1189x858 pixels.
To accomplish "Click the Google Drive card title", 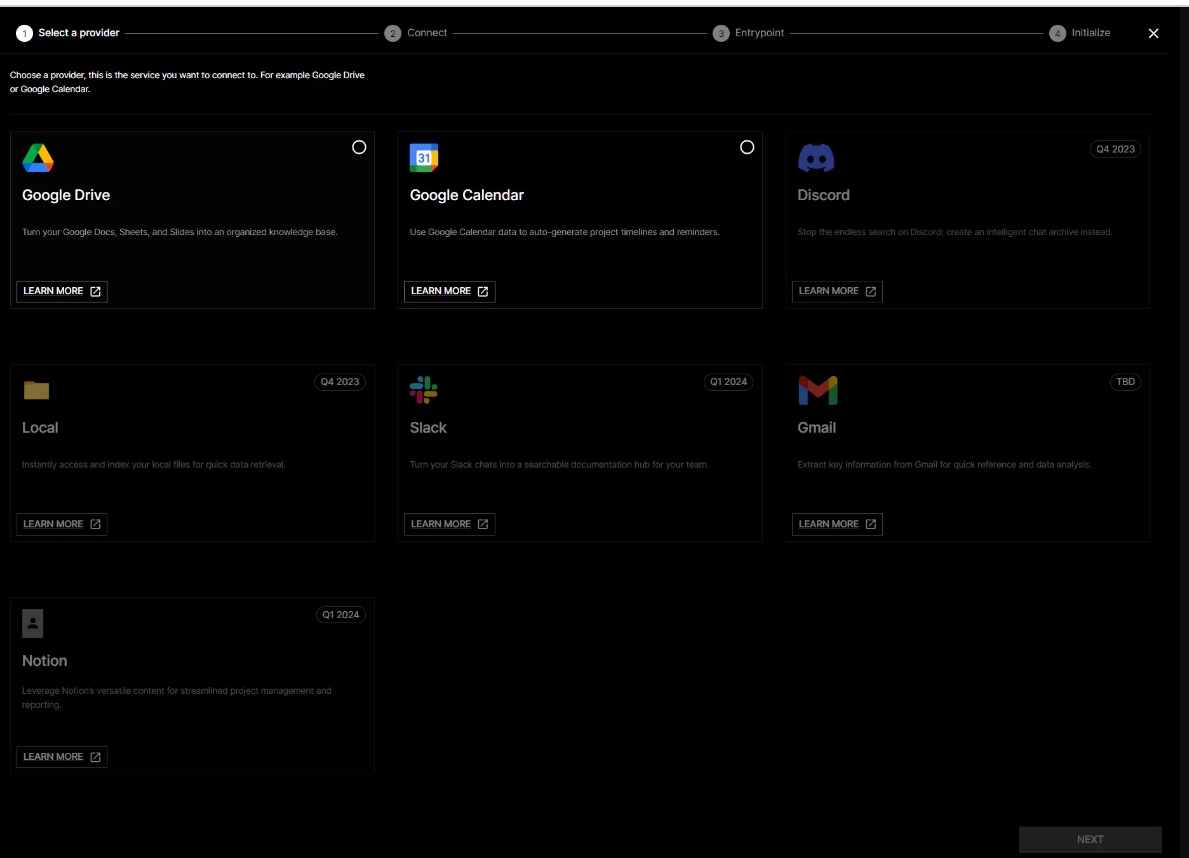I will point(66,195).
